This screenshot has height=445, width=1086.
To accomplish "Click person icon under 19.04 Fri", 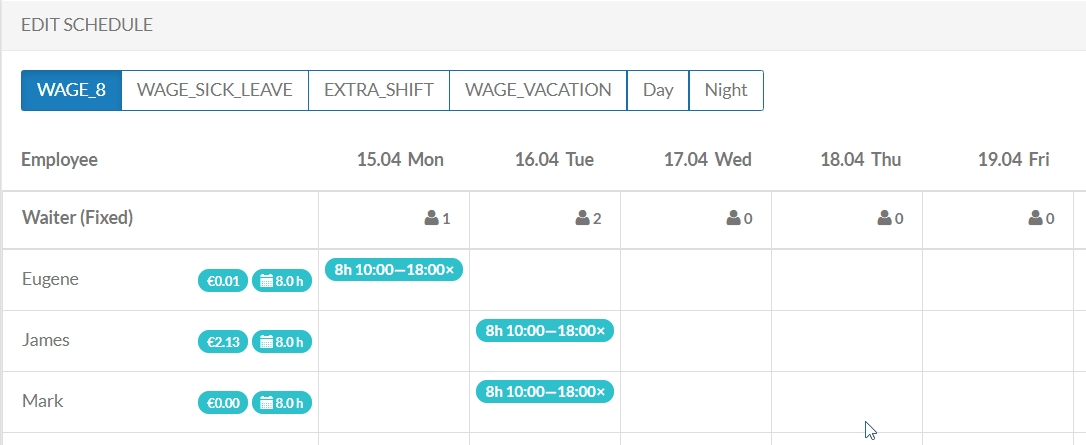I will (1035, 218).
